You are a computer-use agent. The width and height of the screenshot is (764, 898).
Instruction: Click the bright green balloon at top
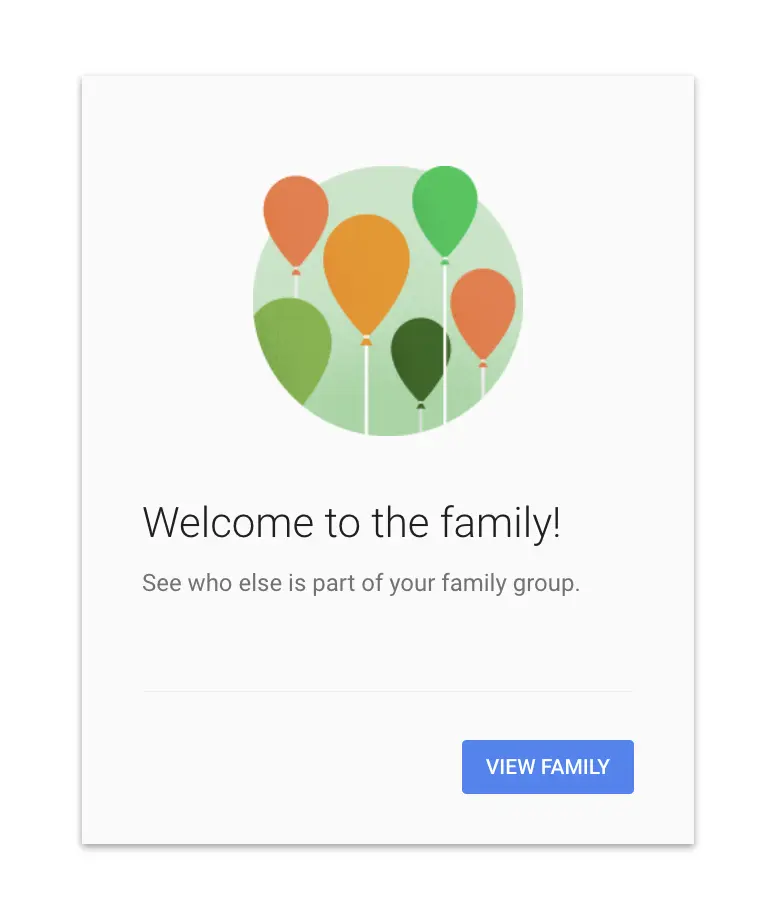(x=444, y=210)
